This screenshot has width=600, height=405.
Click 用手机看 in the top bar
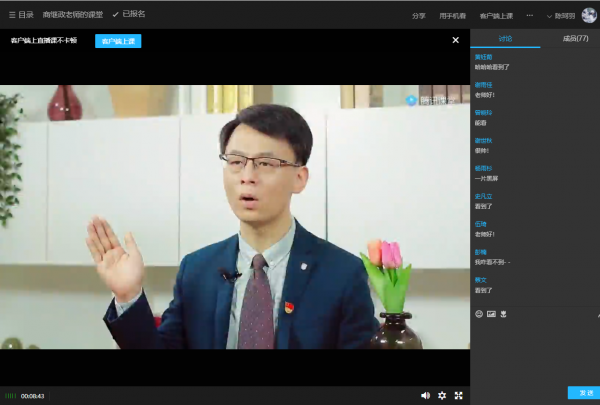(x=452, y=16)
